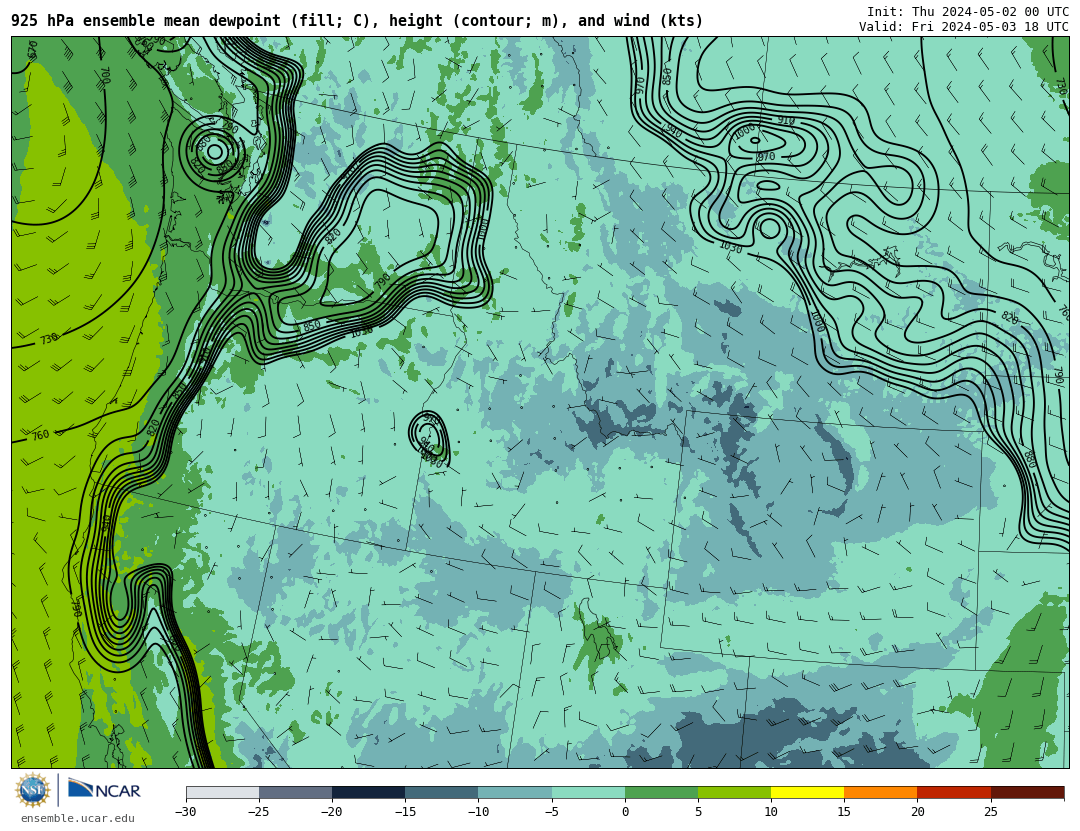The height and width of the screenshot is (831, 1080).
Task: Click the 'Init: Thu 2024-05-02 00 UTC' text
Action: pyautogui.click(x=968, y=12)
